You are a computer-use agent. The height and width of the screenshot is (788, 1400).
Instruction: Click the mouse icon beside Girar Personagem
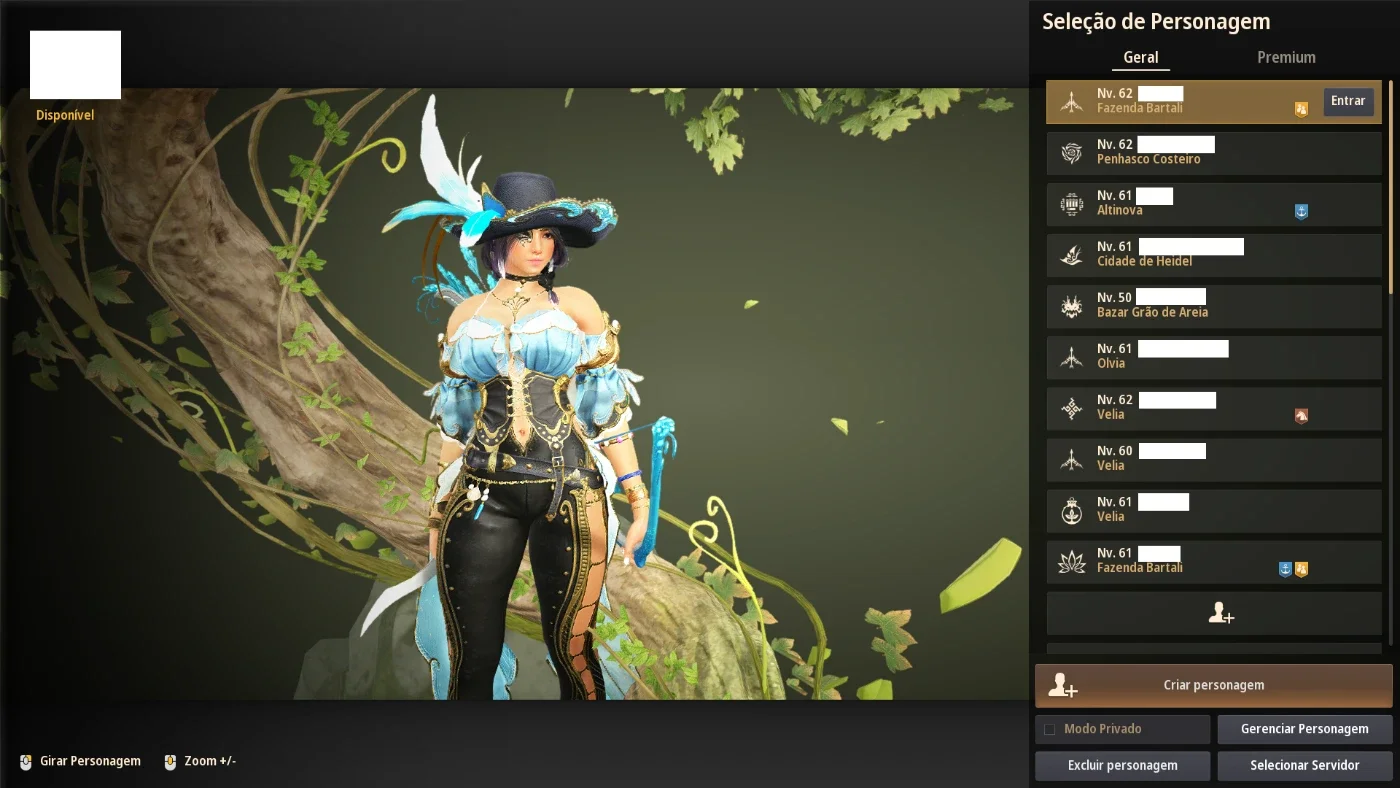tap(26, 762)
